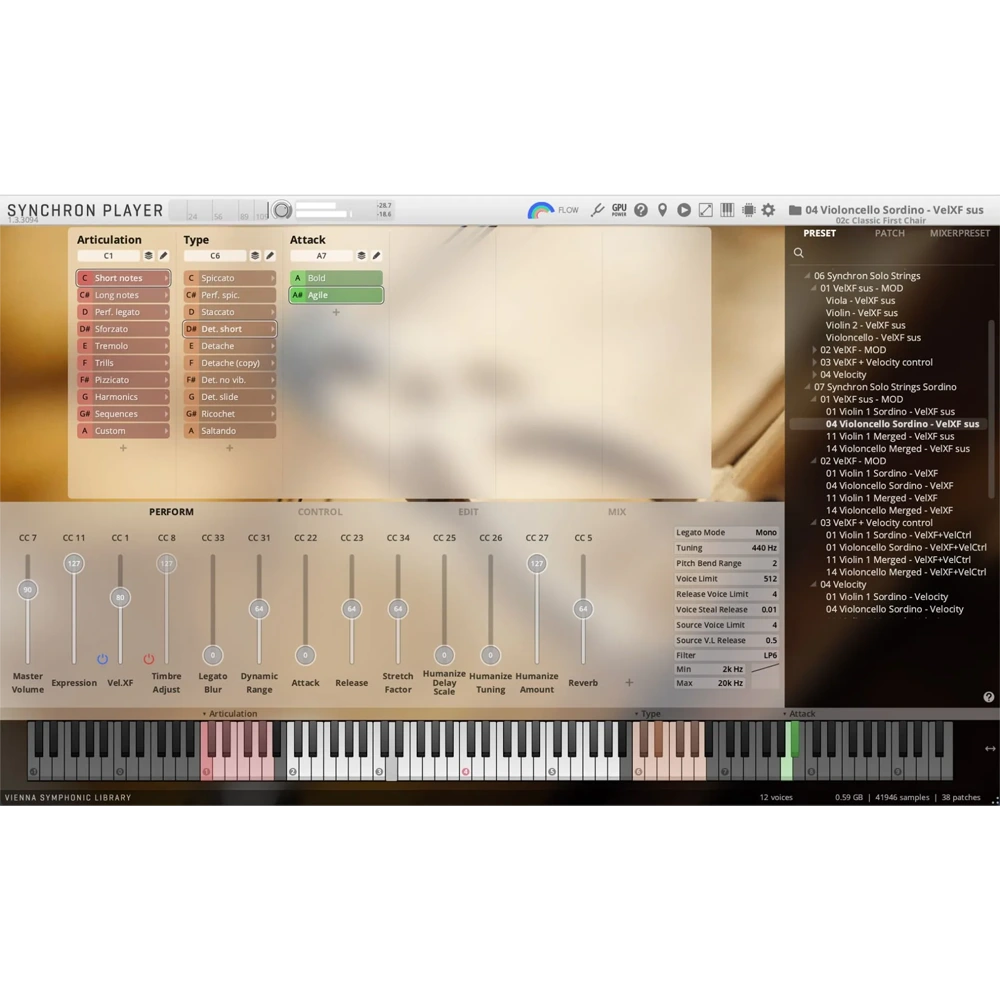Click the Dynamic Range CC 31 fader

click(x=259, y=609)
